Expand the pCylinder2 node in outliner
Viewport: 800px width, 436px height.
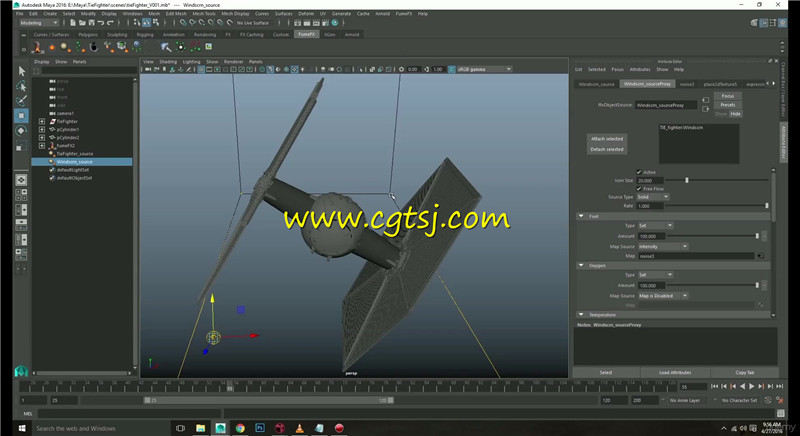click(x=42, y=138)
